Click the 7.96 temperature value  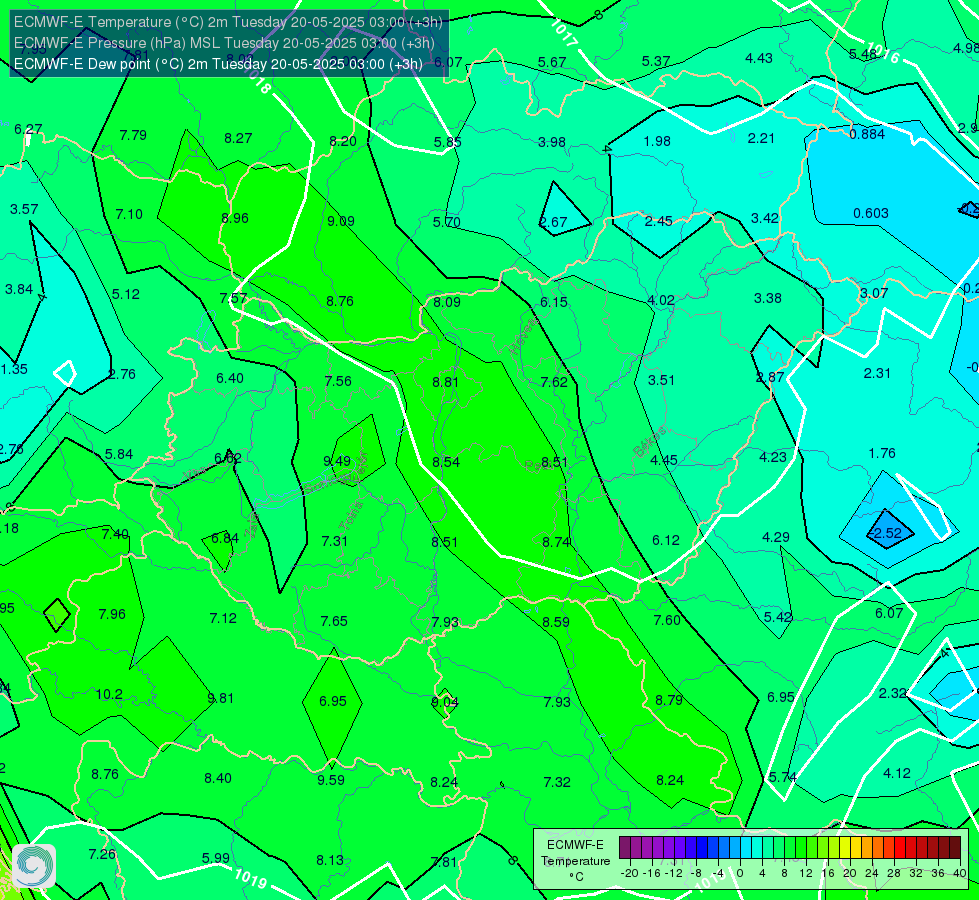pos(112,614)
